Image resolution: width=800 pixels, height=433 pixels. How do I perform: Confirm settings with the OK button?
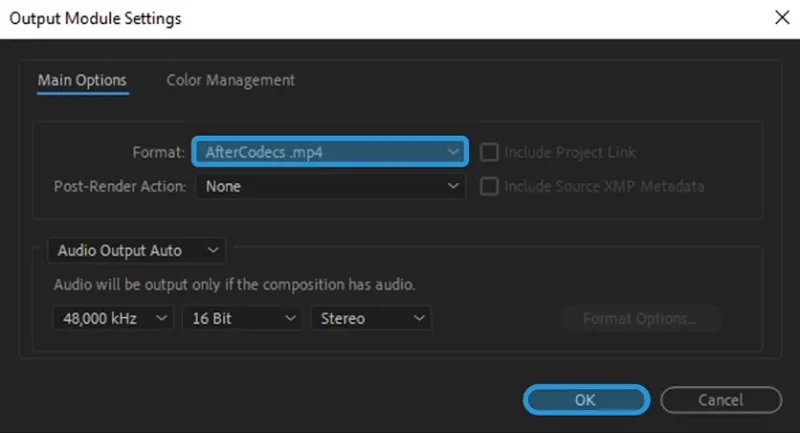586,400
